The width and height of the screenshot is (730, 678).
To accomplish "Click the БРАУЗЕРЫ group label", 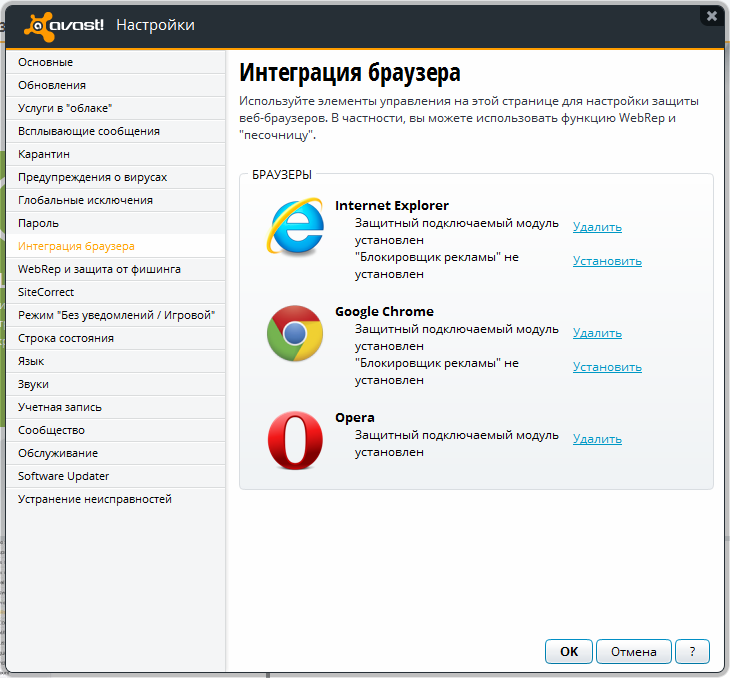I will (282, 175).
